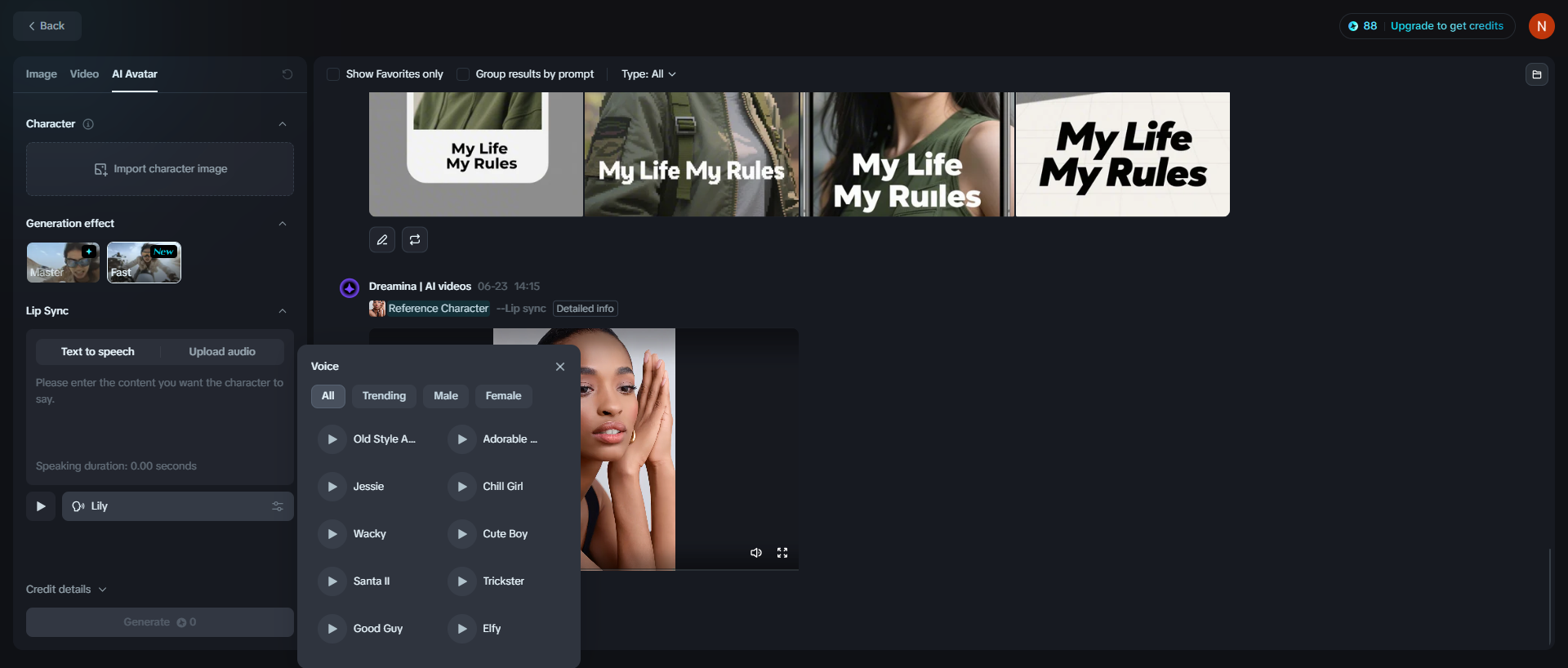Viewport: 1568px width, 668px height.
Task: Open the user profile avatar N
Action: (1542, 26)
